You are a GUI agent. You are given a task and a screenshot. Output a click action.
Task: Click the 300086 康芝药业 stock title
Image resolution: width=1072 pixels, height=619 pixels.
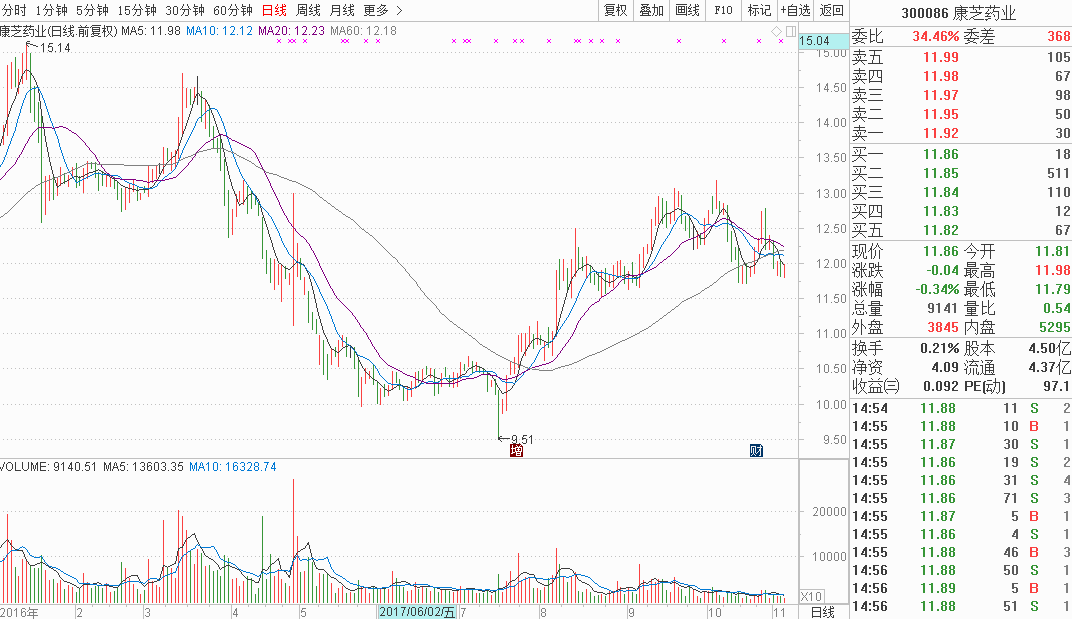pos(959,13)
